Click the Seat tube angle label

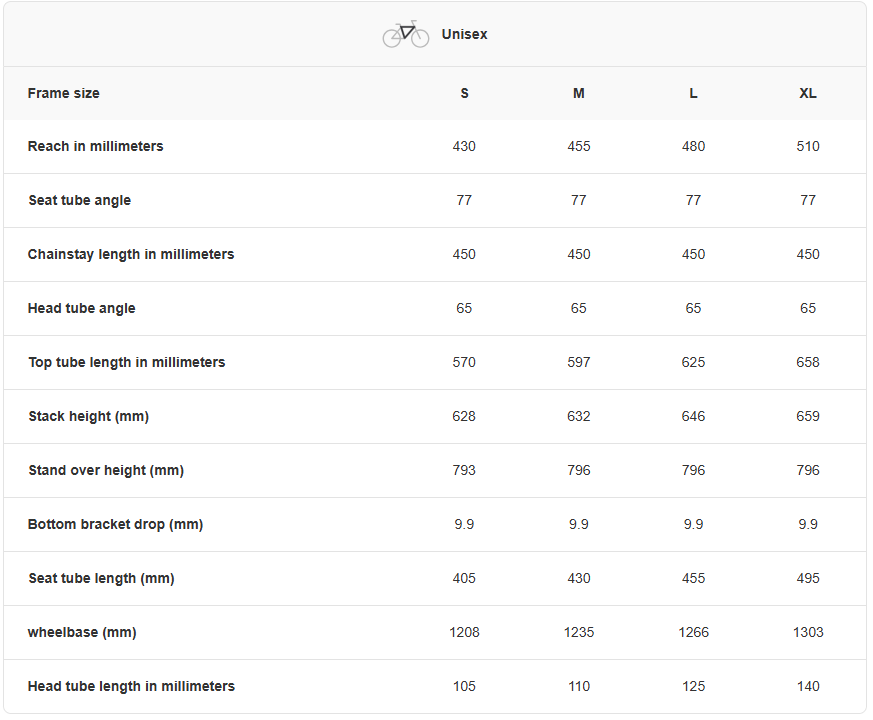[80, 200]
